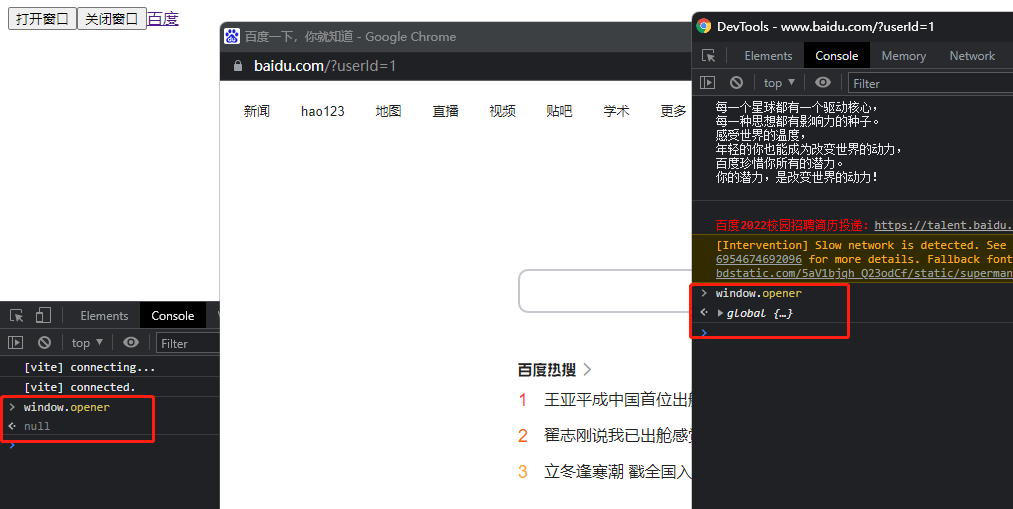Open the bdstatic.com font URL link
1013x509 pixels.
click(x=864, y=273)
